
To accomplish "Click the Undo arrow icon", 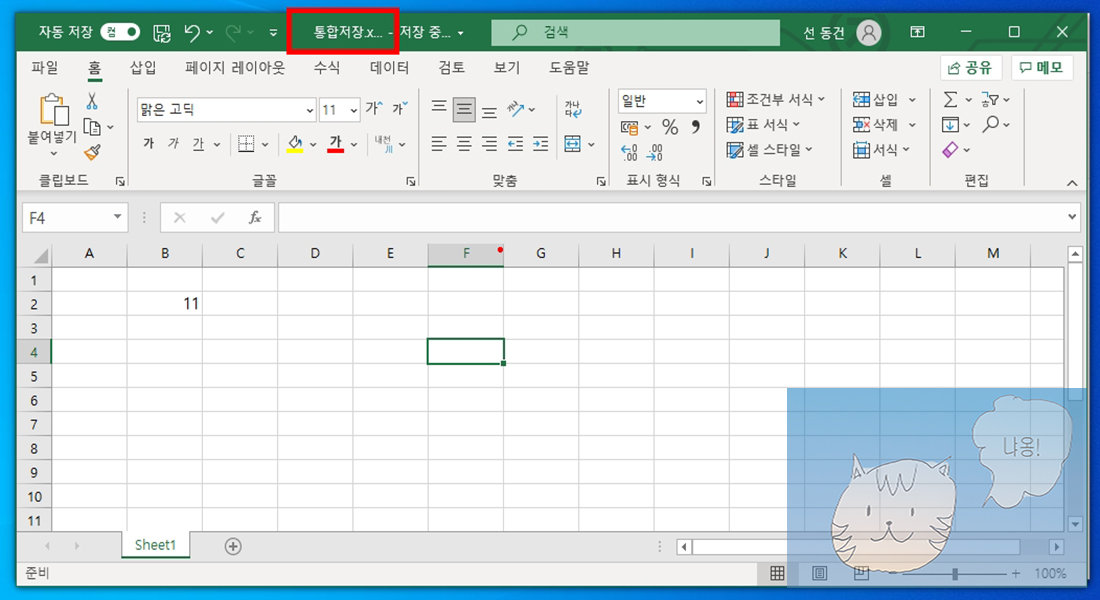I will 192,32.
